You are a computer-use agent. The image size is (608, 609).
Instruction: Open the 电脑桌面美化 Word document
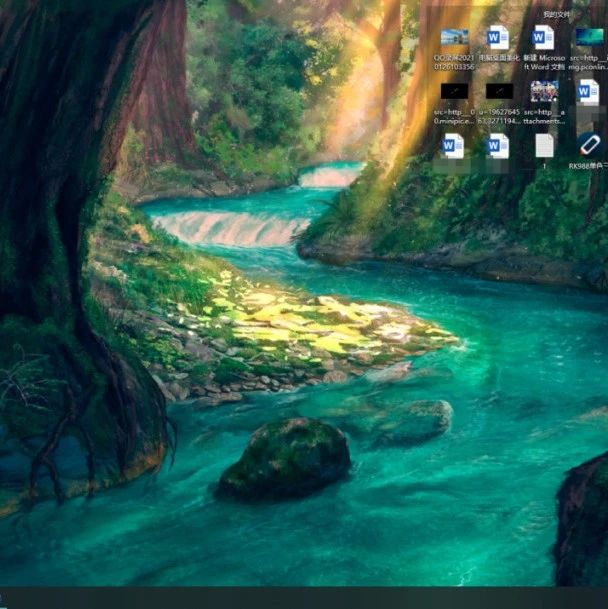pyautogui.click(x=498, y=38)
